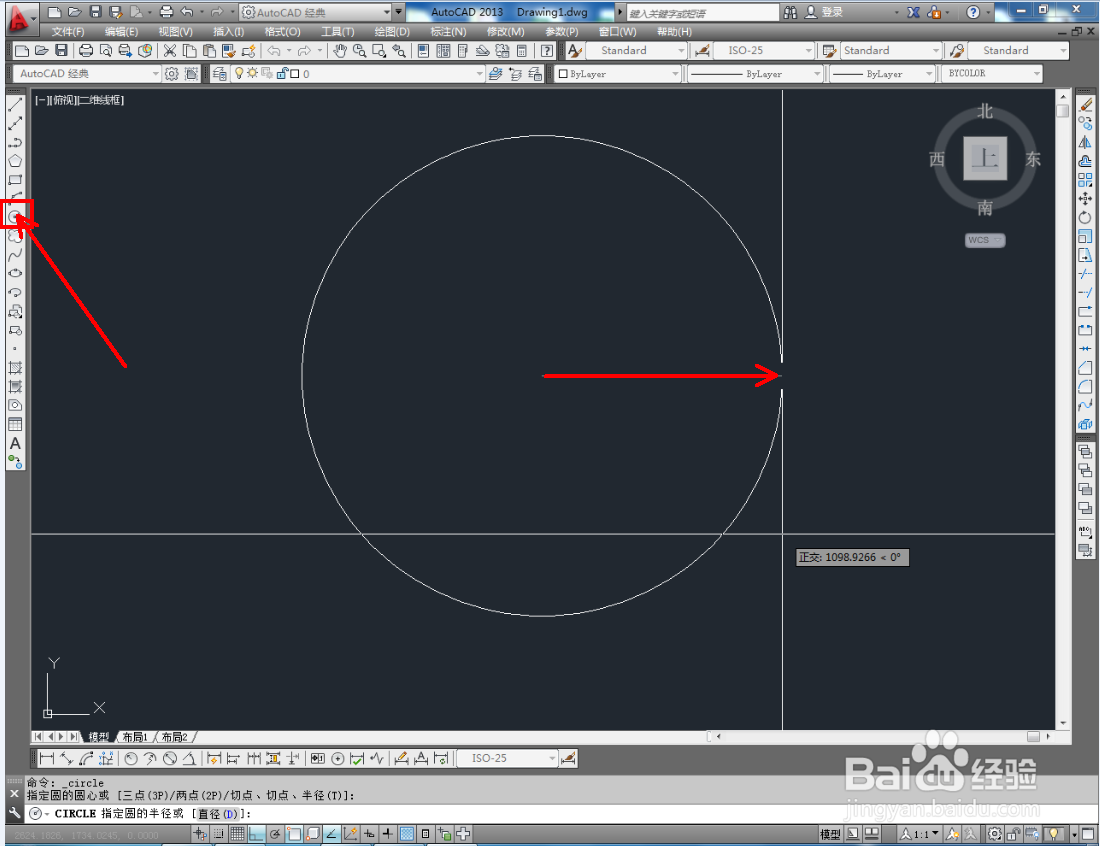Open the Table tool
1100x846 pixels.
pyautogui.click(x=15, y=424)
